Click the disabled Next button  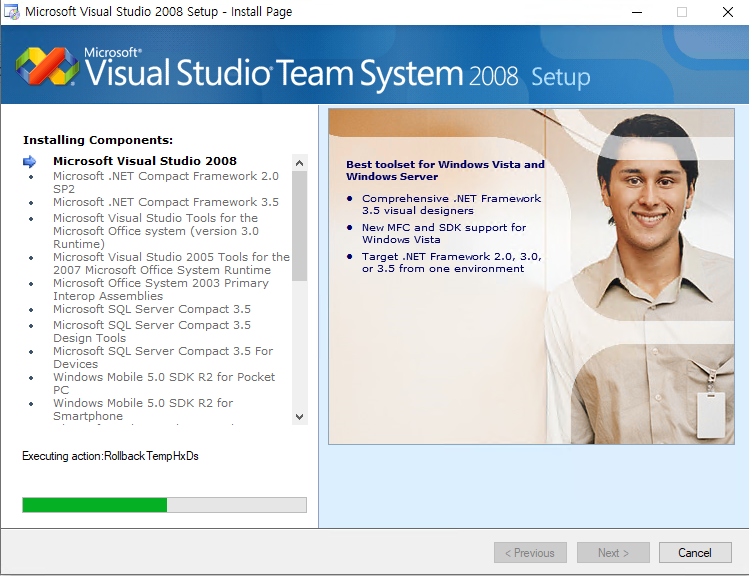pos(613,553)
